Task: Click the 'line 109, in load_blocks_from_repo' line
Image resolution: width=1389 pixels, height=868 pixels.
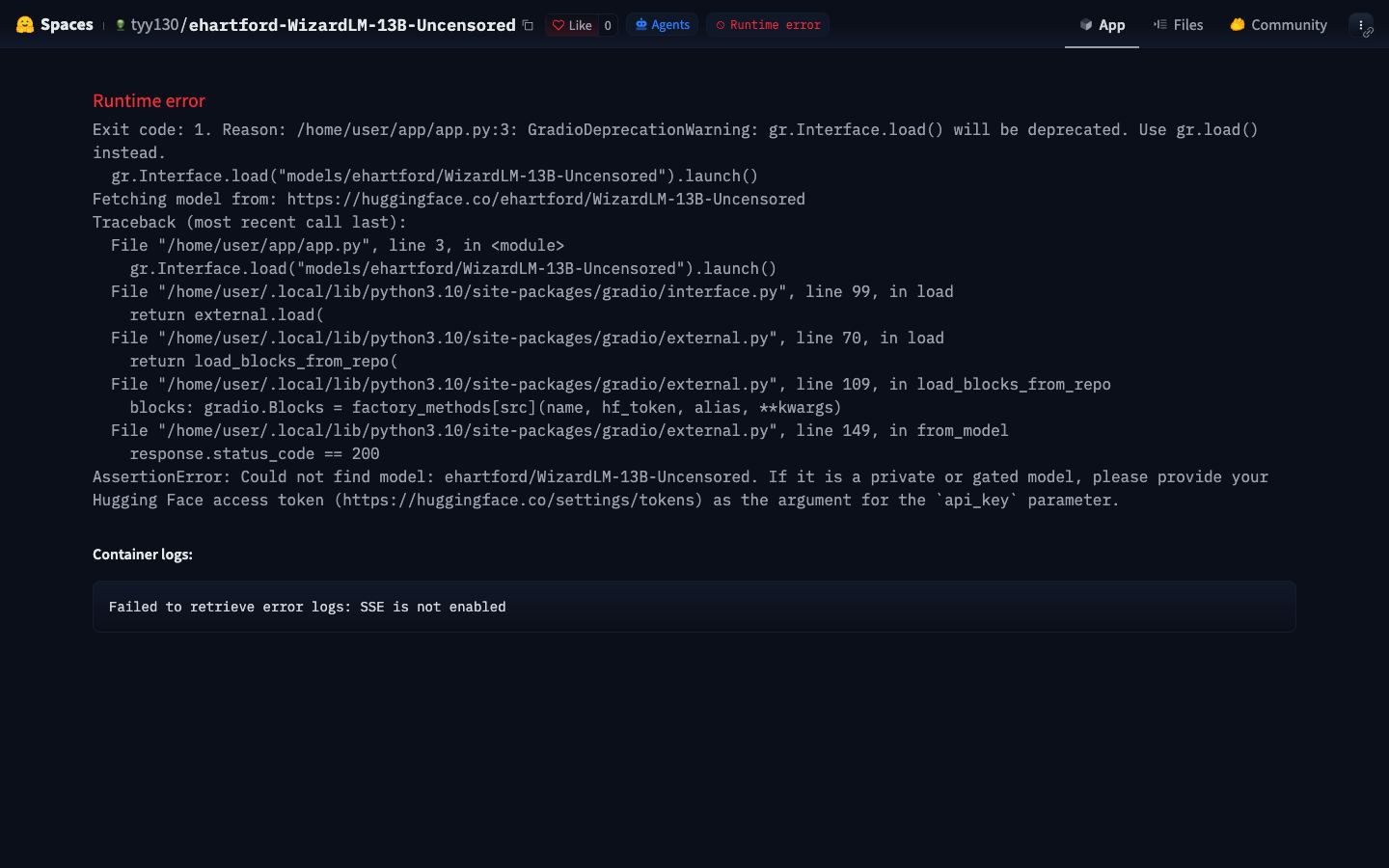Action: (x=611, y=384)
